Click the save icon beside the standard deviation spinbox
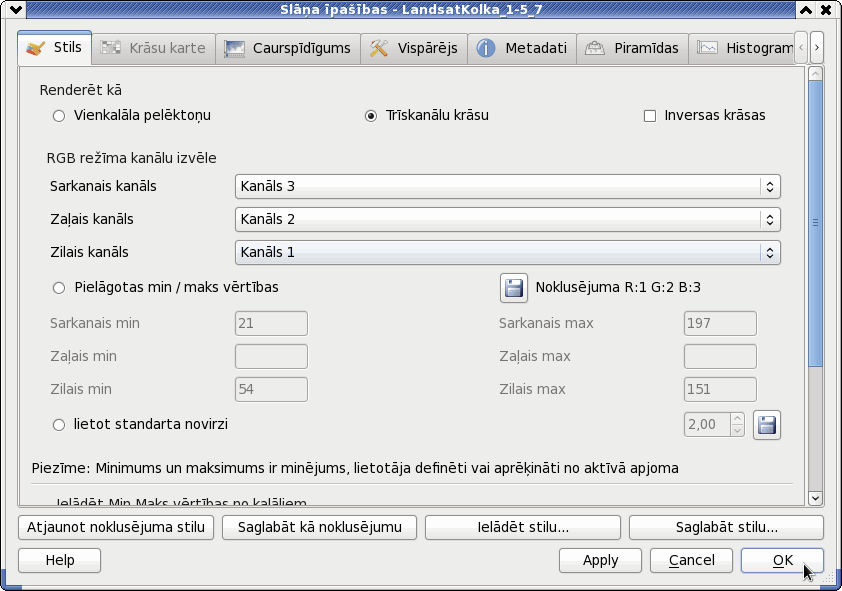Image resolution: width=842 pixels, height=591 pixels. 766,425
